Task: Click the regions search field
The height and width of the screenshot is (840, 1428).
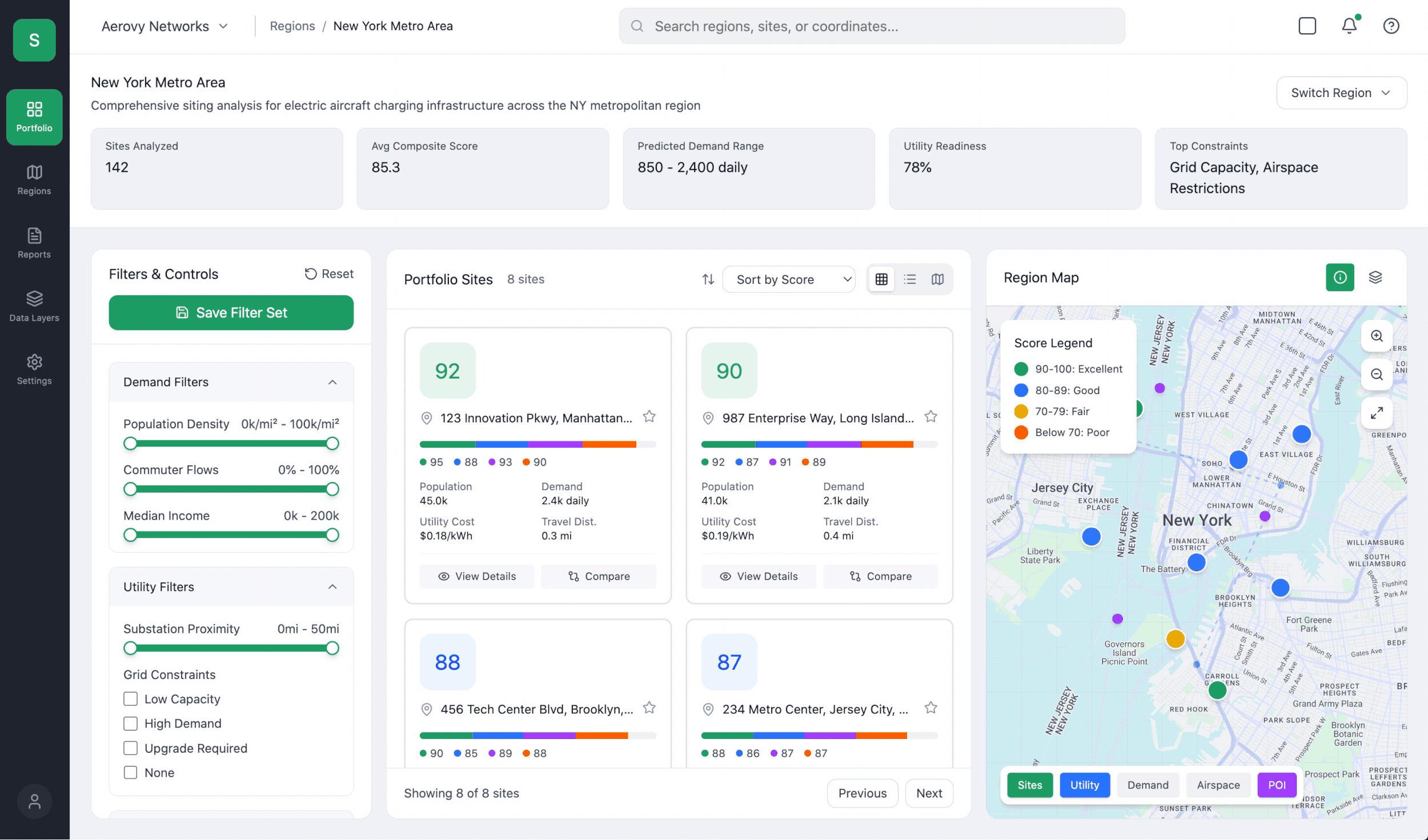Action: 872,26
